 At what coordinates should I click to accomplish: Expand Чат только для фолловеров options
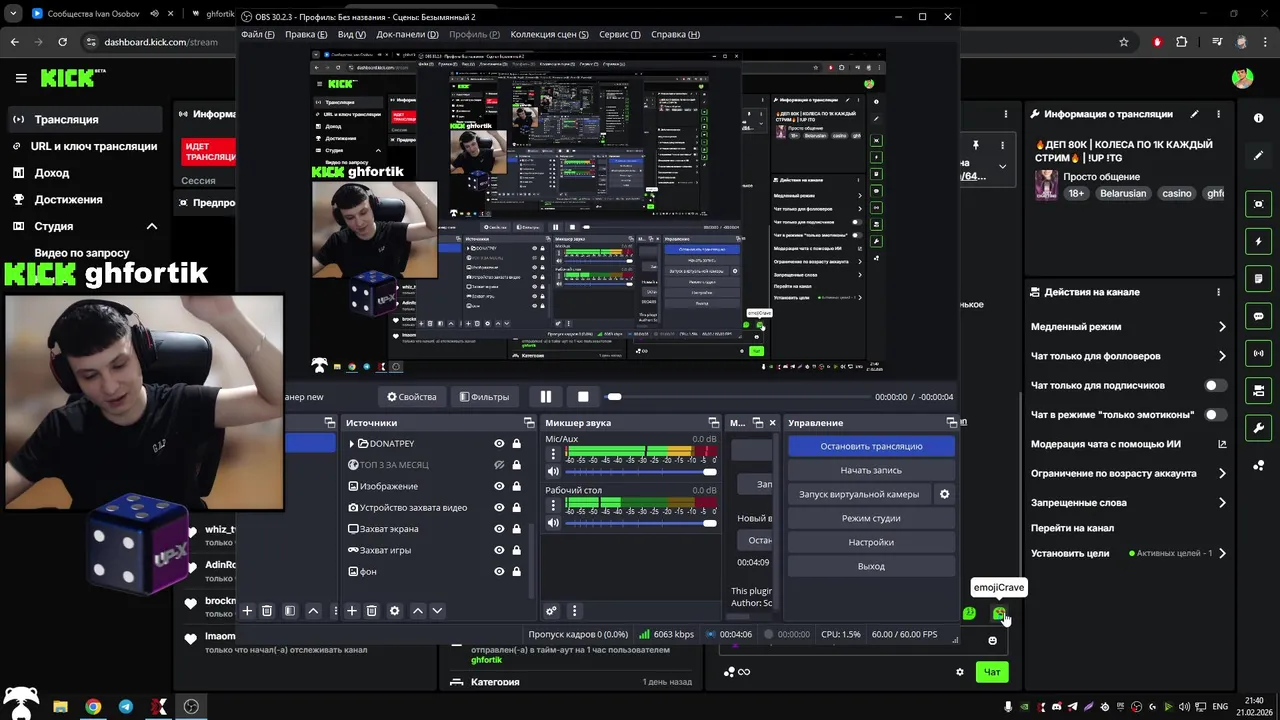click(x=1222, y=356)
